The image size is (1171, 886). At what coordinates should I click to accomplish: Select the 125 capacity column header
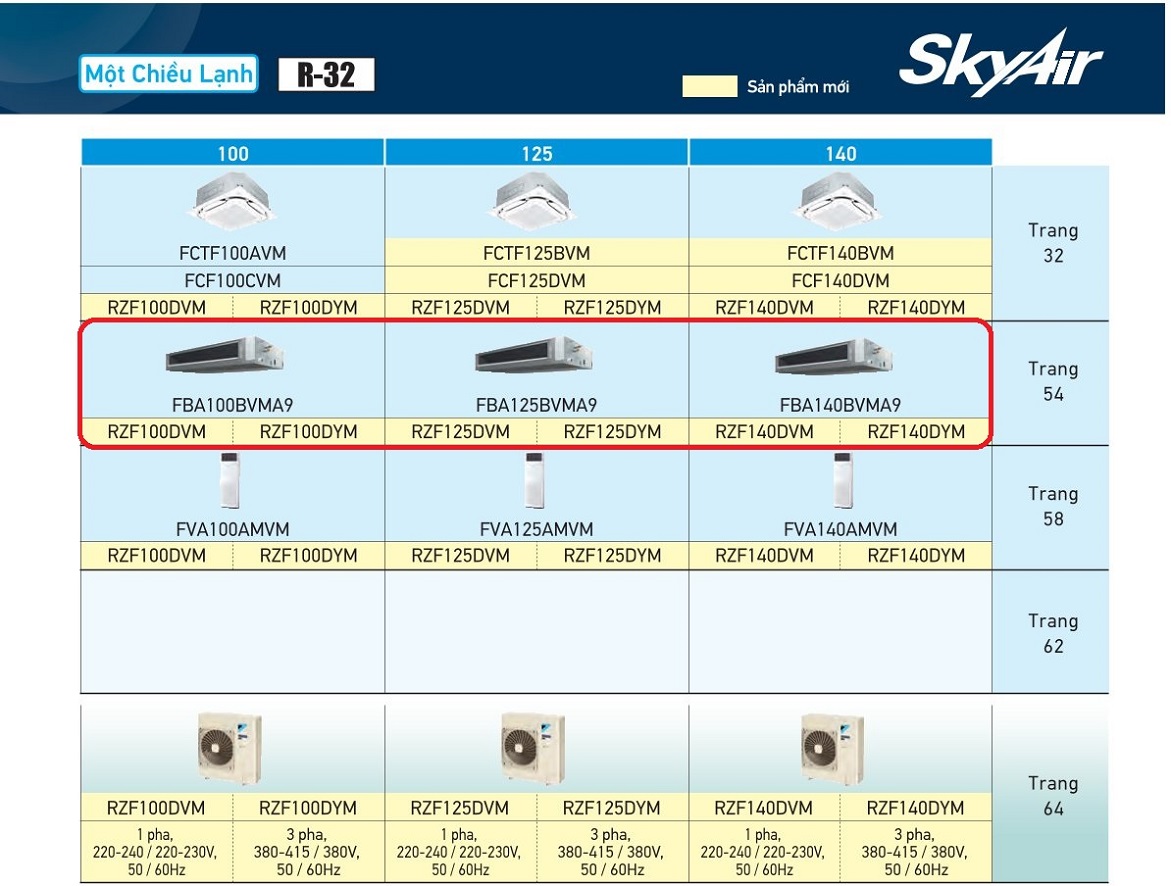click(x=536, y=153)
